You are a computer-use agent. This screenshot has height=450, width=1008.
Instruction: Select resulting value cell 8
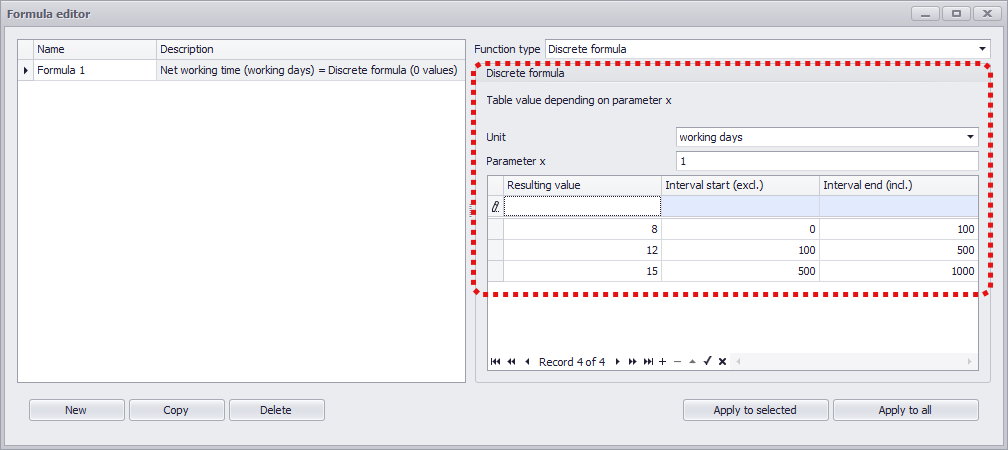coord(582,230)
